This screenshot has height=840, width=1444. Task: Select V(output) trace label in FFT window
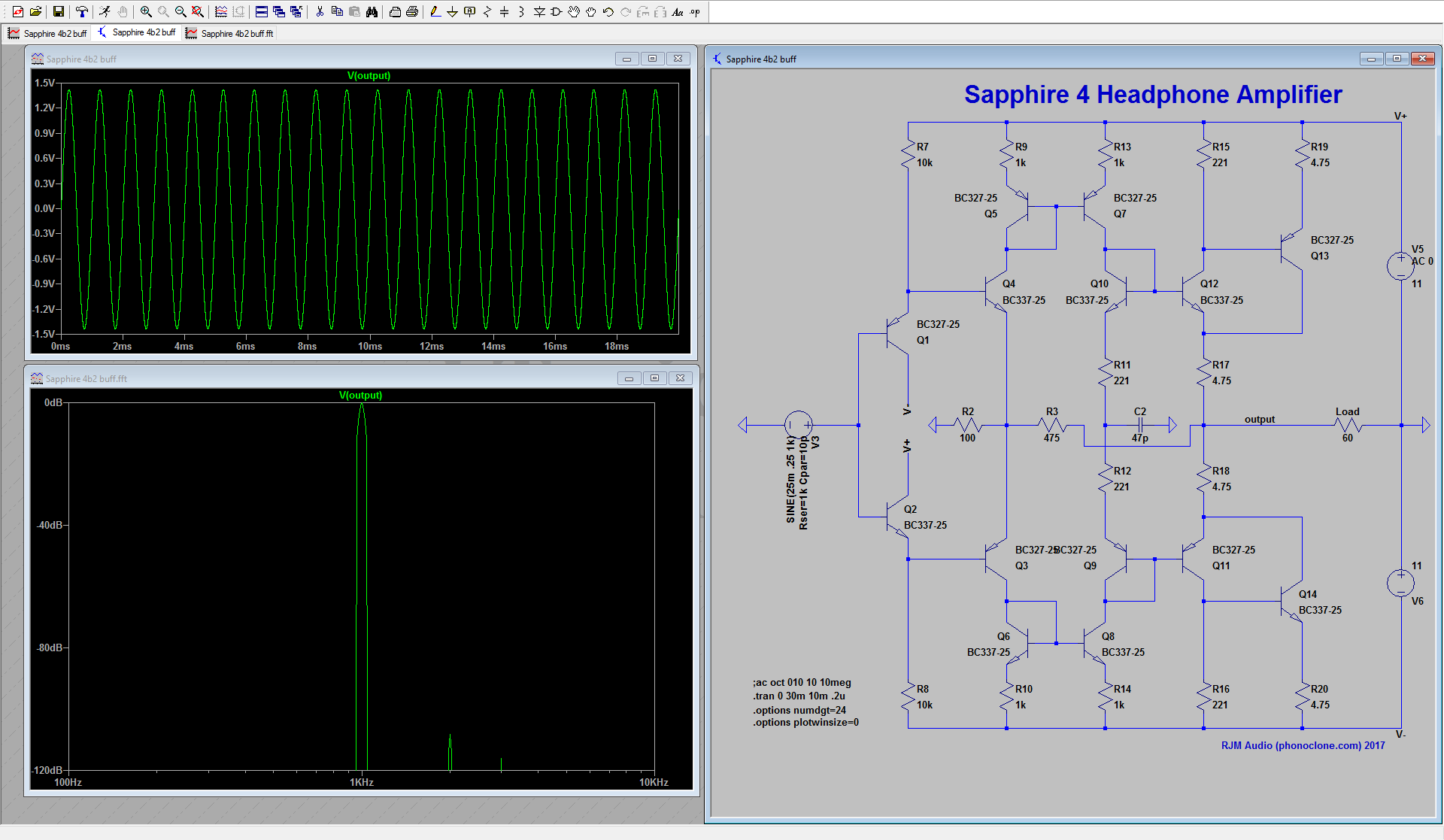(360, 395)
